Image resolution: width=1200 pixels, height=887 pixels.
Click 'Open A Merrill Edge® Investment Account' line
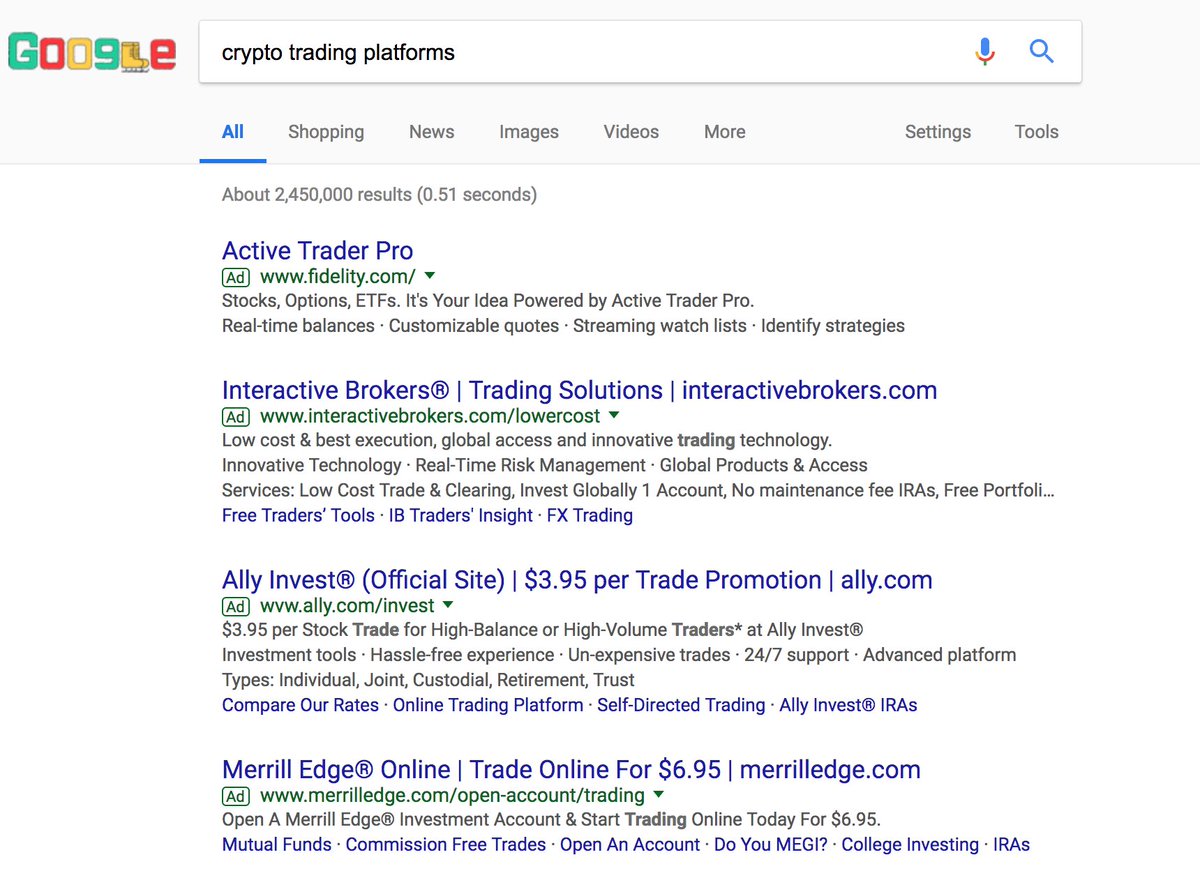point(551,820)
